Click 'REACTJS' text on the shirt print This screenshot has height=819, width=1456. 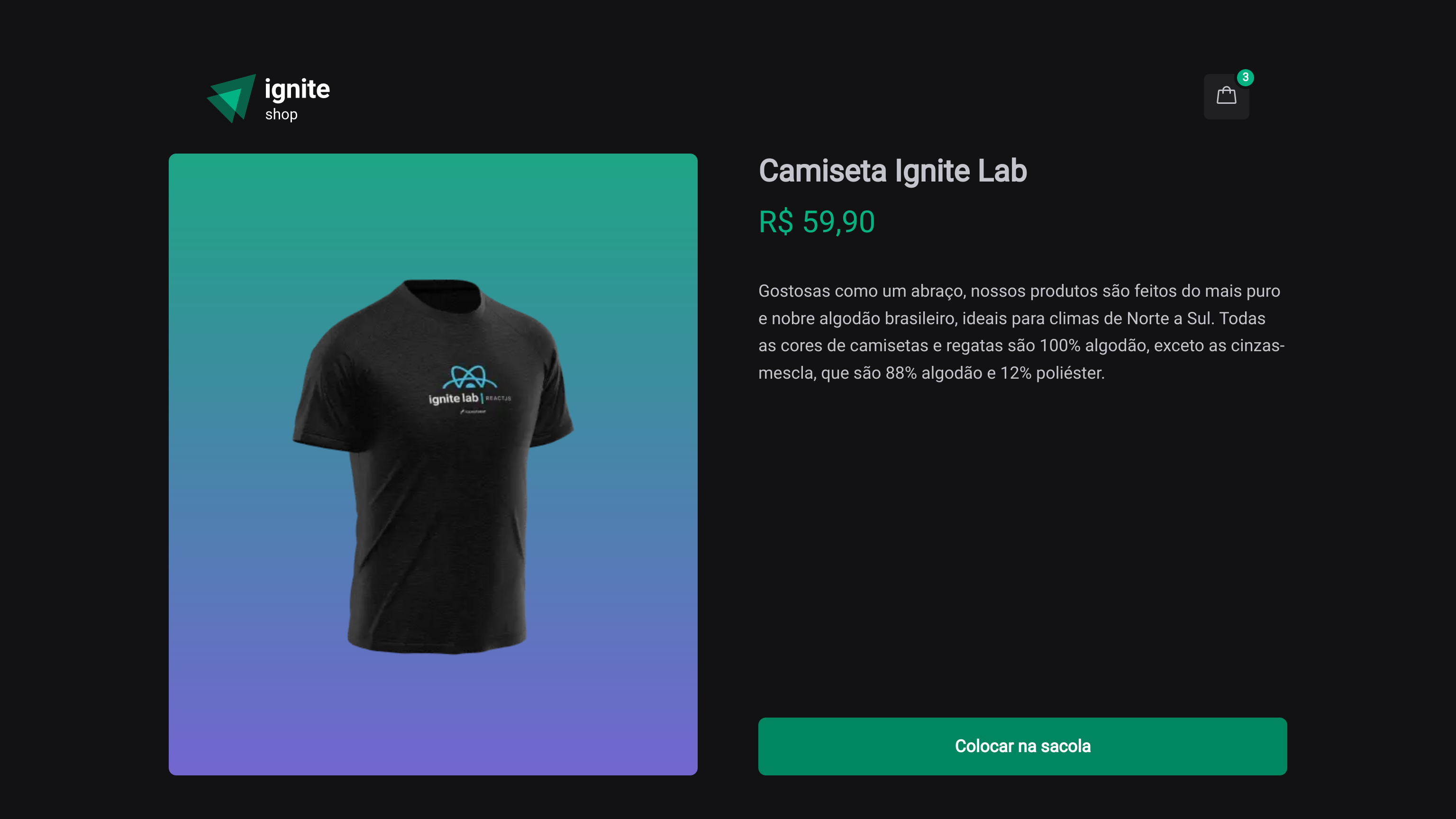coord(499,399)
